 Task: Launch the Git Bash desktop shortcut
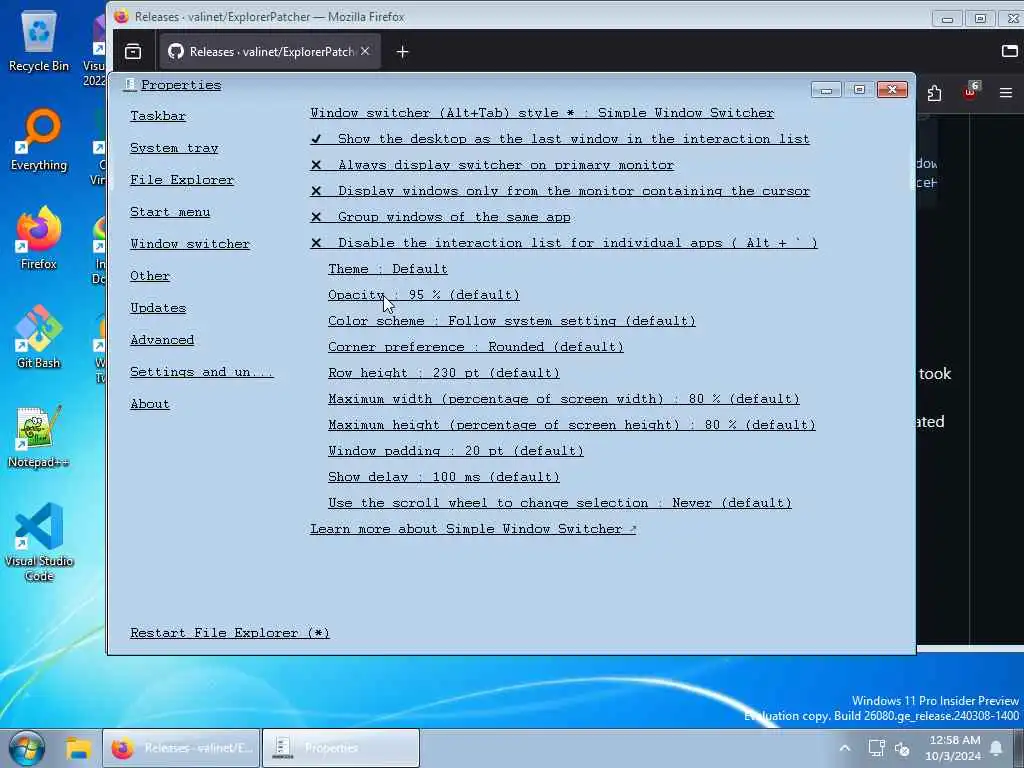pos(39,338)
